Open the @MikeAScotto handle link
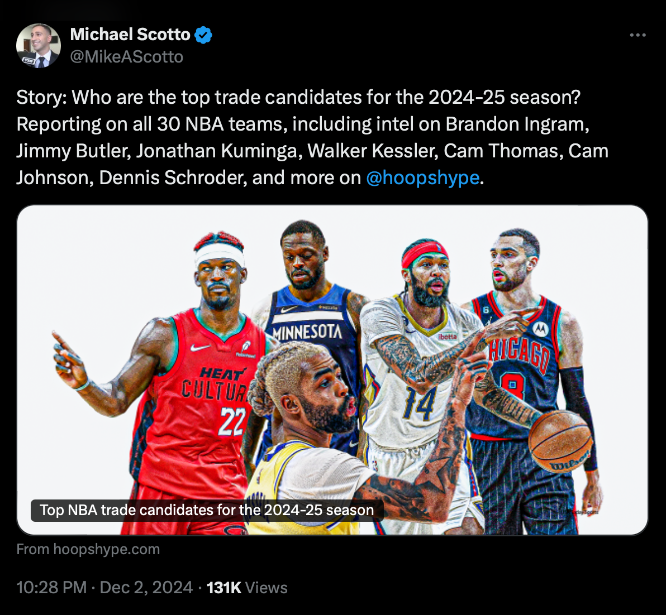666x615 pixels. pos(127,57)
